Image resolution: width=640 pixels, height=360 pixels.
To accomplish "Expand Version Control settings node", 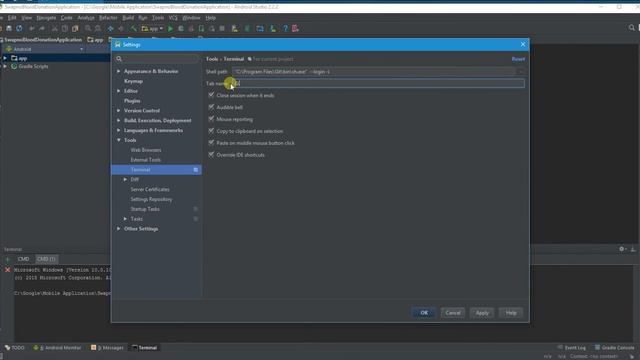I will (119, 111).
